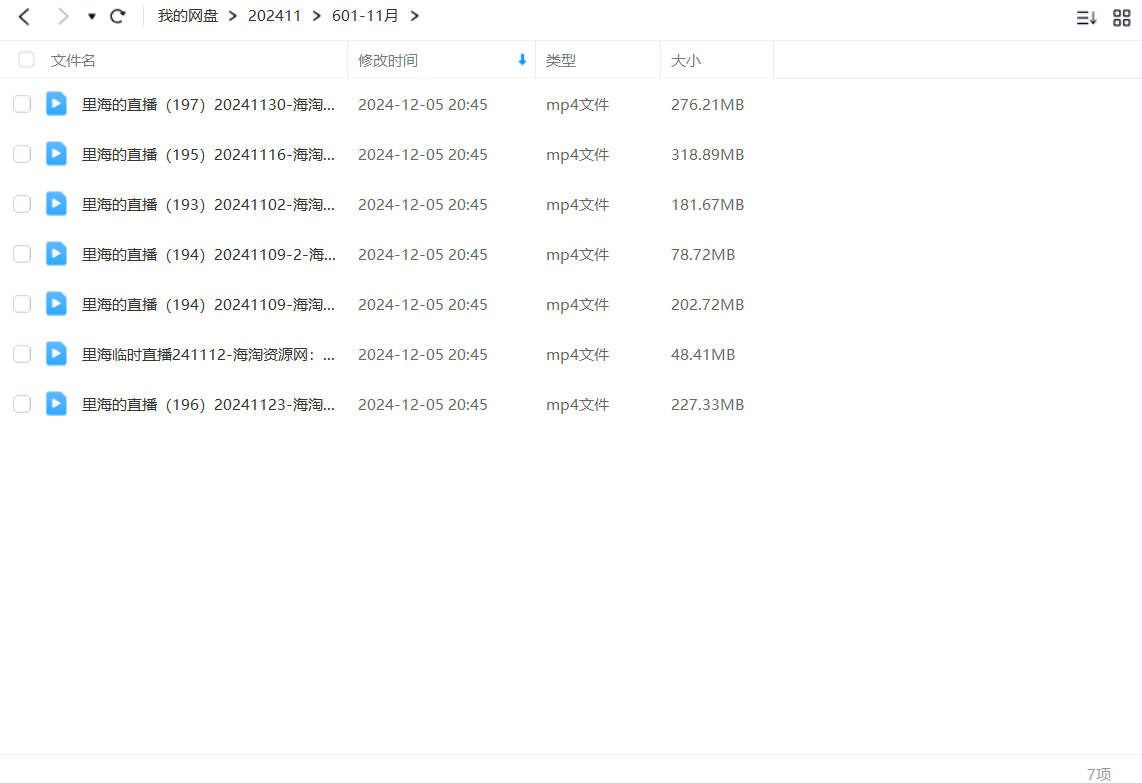Switch to grid view layout
This screenshot has width=1142, height=783.
pos(1122,17)
